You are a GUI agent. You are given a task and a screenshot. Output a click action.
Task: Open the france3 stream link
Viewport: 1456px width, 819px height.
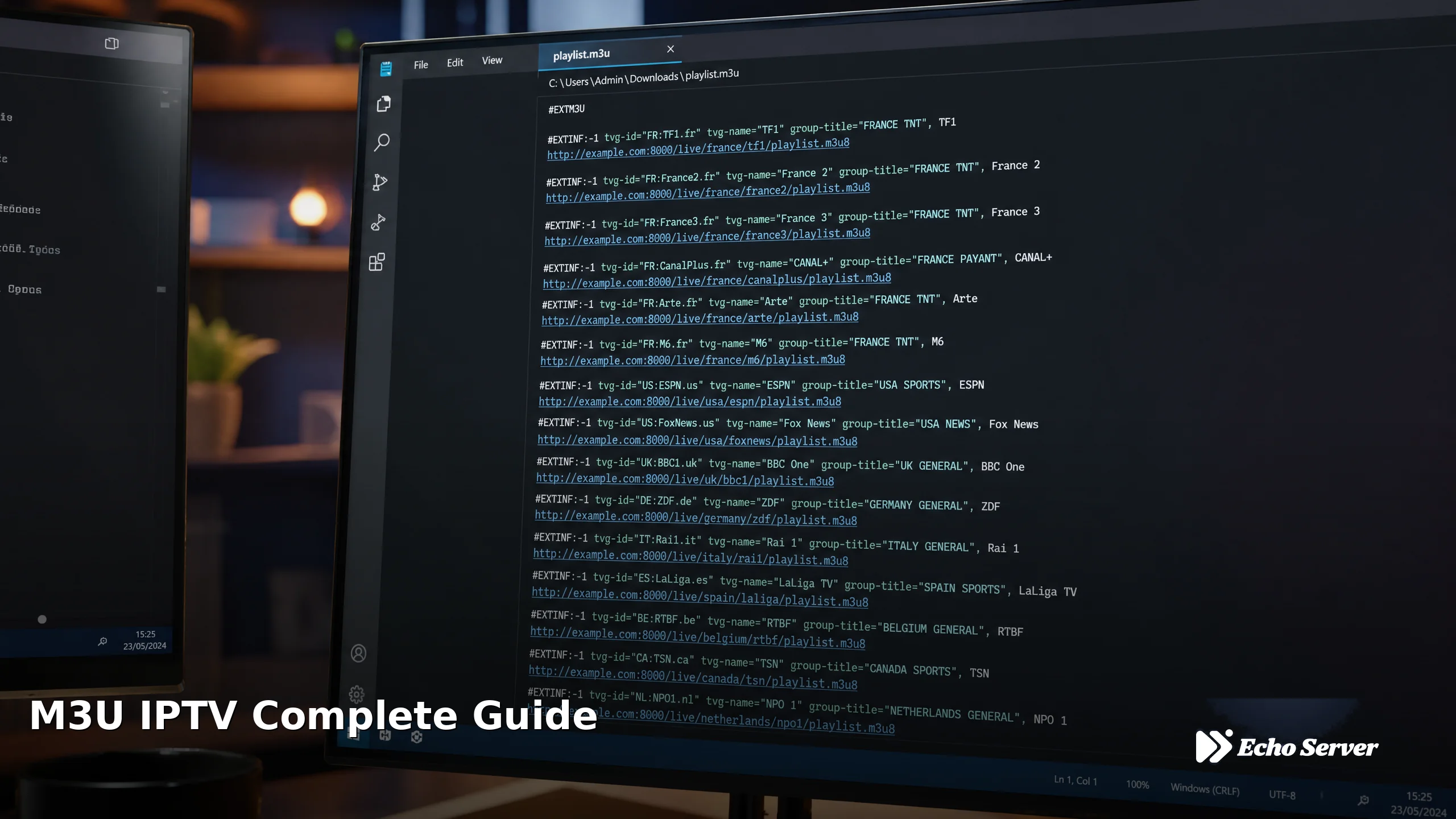708,237
